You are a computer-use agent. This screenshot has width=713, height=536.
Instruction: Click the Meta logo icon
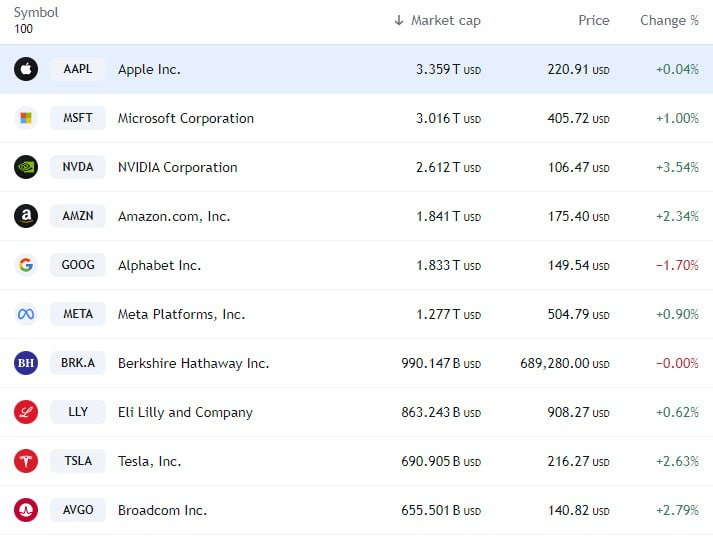[x=26, y=314]
